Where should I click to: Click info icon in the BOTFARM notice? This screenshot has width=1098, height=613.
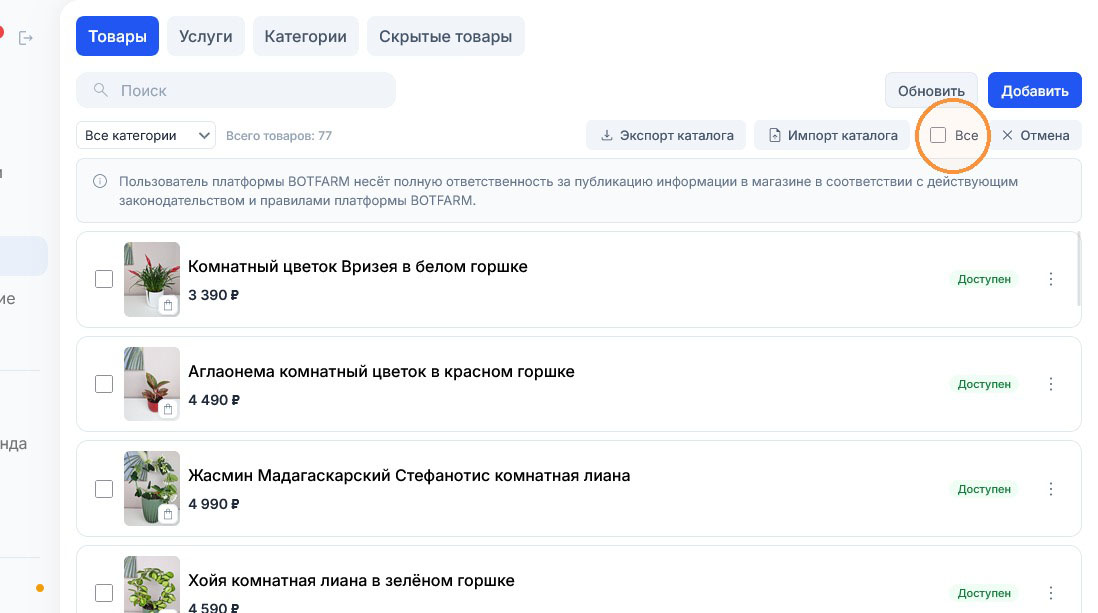[100, 181]
